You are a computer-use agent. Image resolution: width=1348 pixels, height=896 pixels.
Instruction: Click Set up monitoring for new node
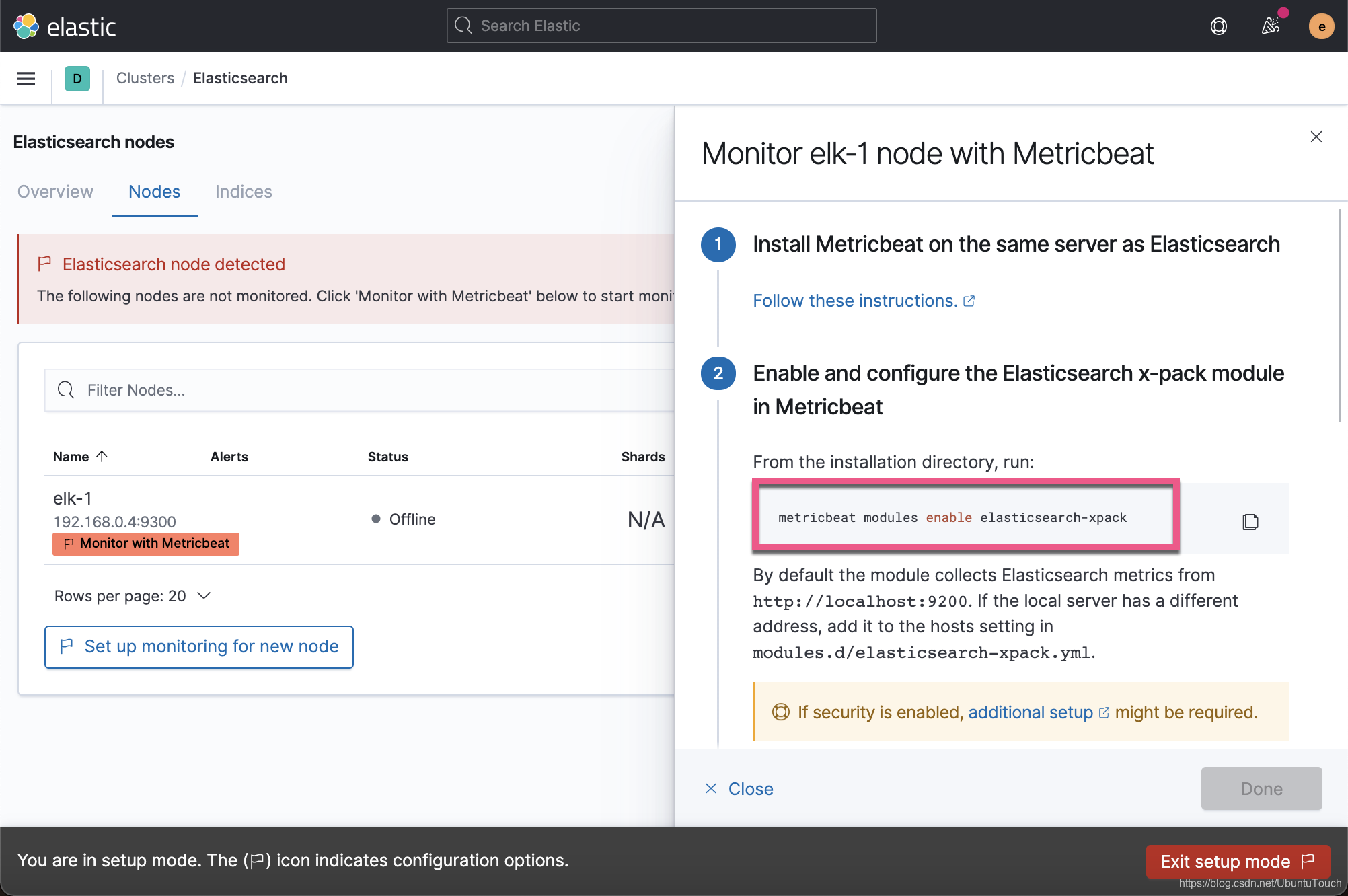[199, 646]
